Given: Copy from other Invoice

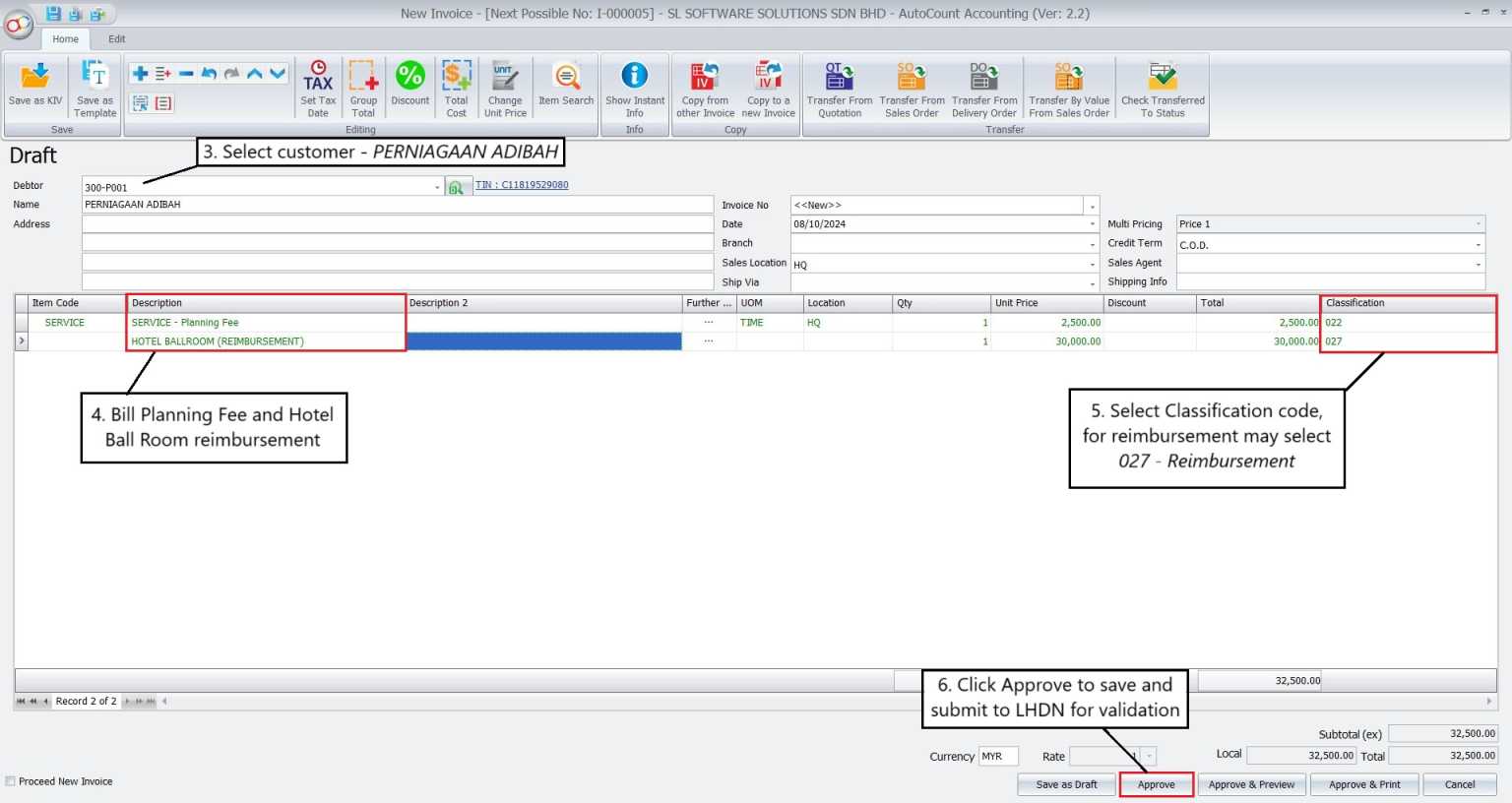Looking at the screenshot, I should coord(705,89).
